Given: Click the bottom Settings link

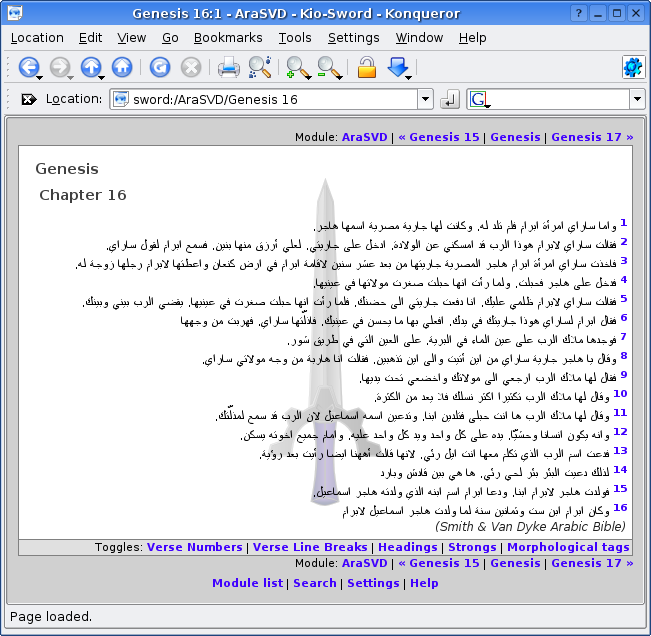Looking at the screenshot, I should 373,583.
